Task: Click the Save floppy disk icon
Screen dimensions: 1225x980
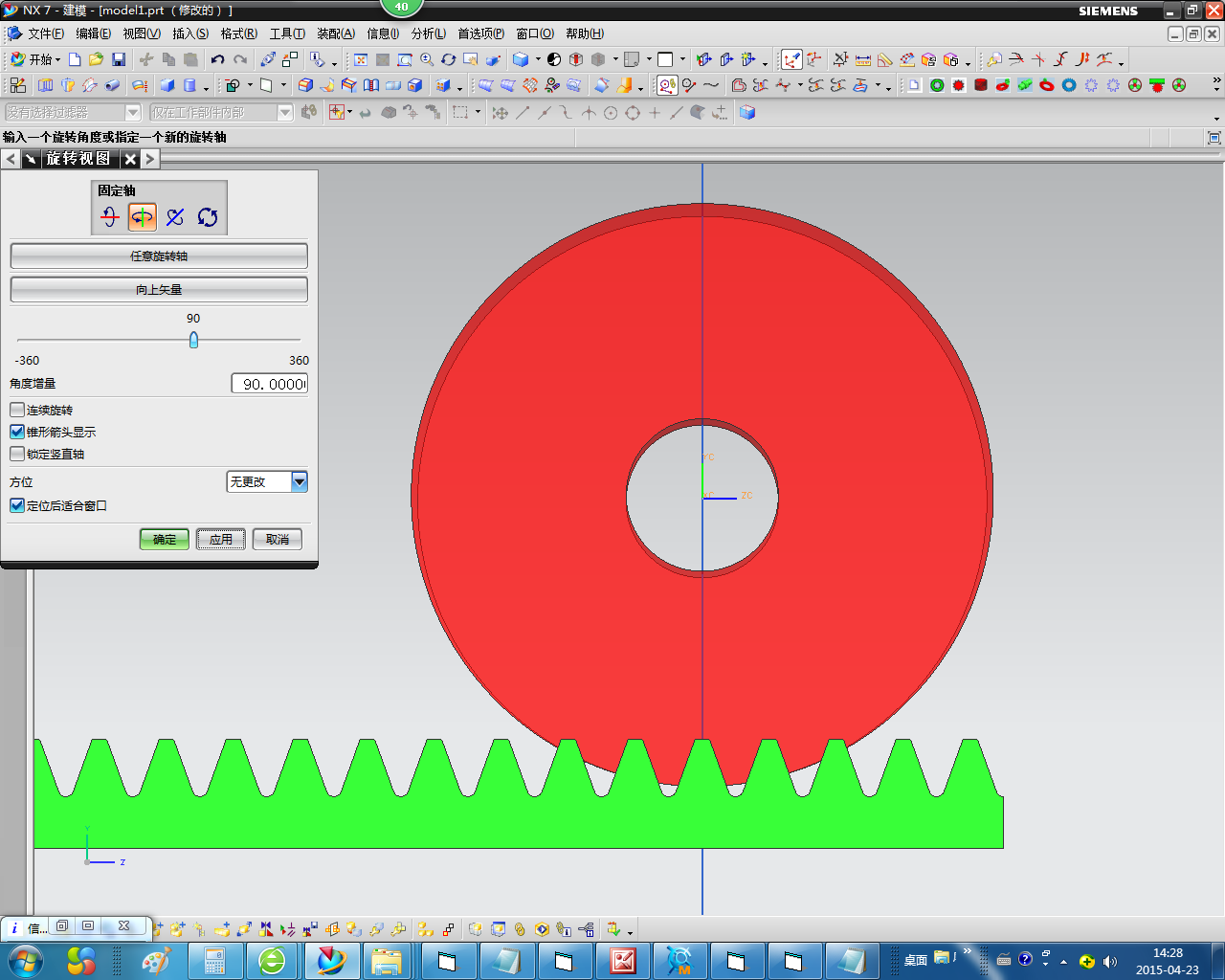Action: pyautogui.click(x=119, y=59)
